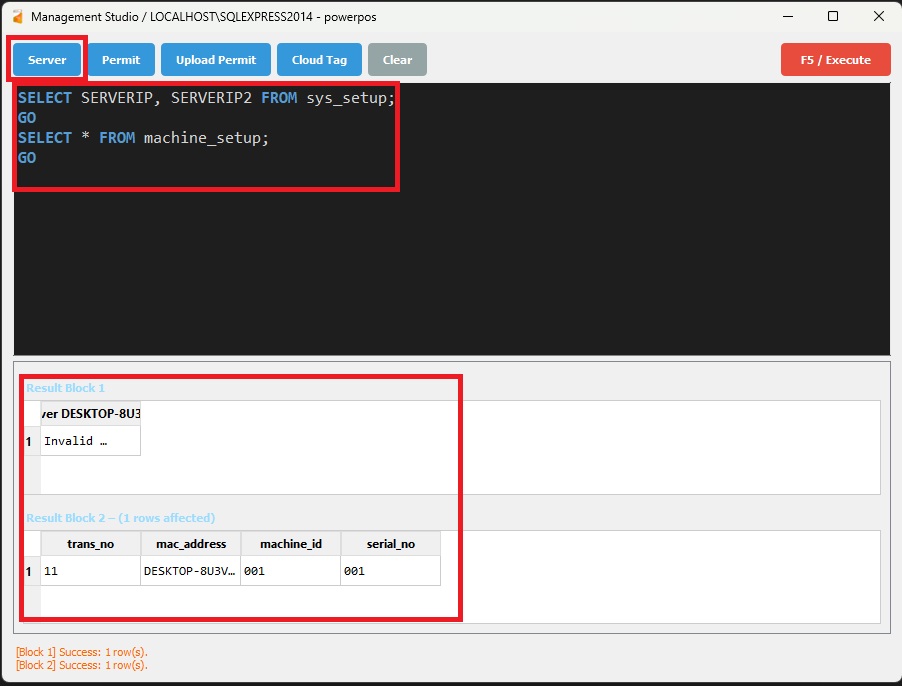Click the 001 cell under serial_no

pos(390,571)
